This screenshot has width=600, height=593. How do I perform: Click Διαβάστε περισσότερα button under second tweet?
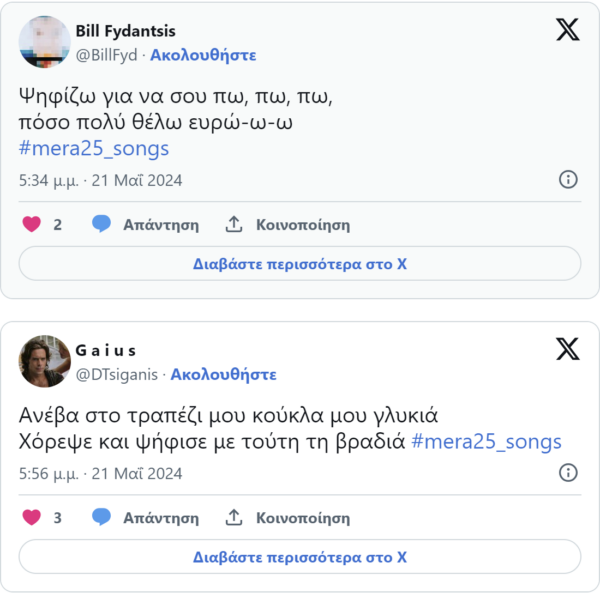coord(300,557)
